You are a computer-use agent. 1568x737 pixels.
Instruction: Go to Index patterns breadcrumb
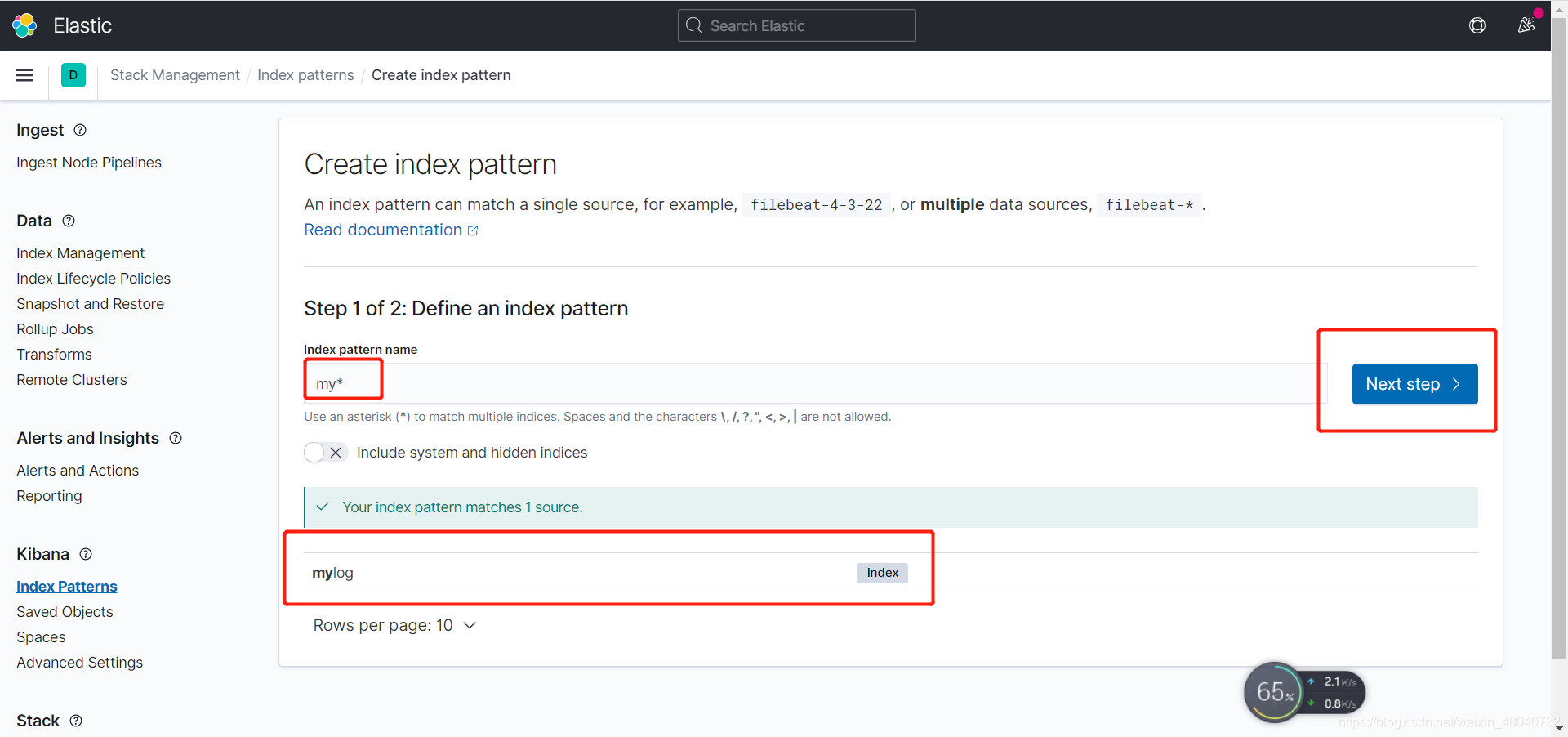[305, 75]
